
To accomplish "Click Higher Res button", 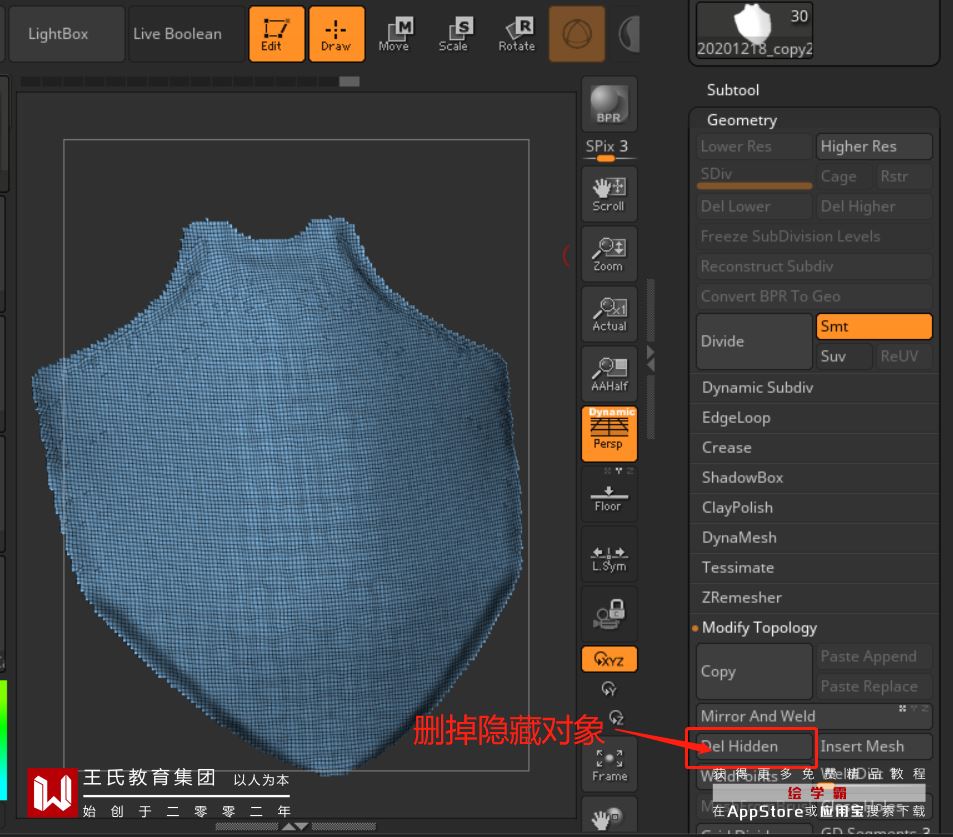I will tap(874, 146).
